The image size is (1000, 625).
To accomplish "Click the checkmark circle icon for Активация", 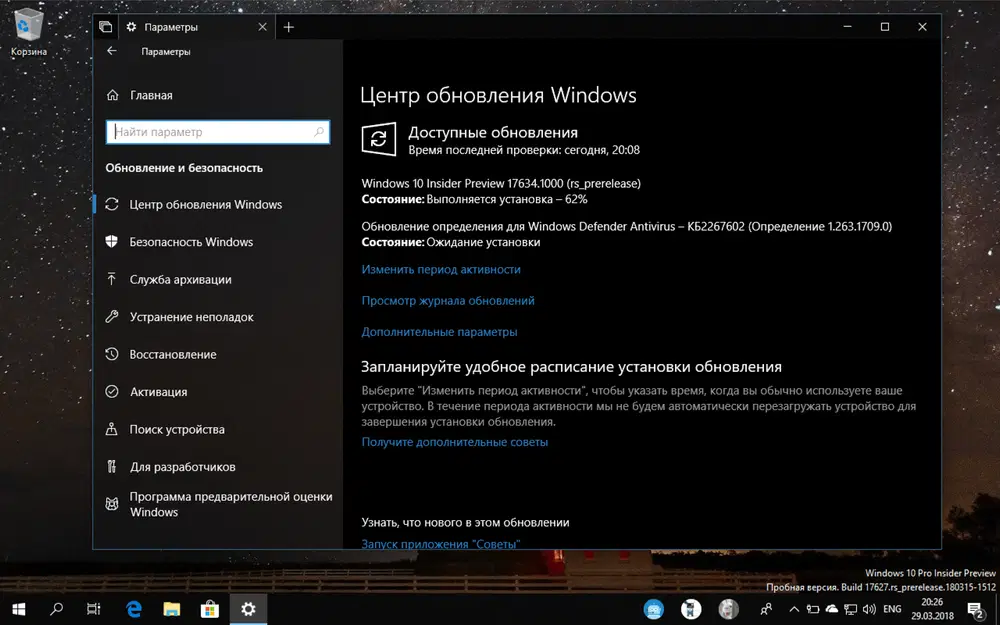I will [x=112, y=392].
